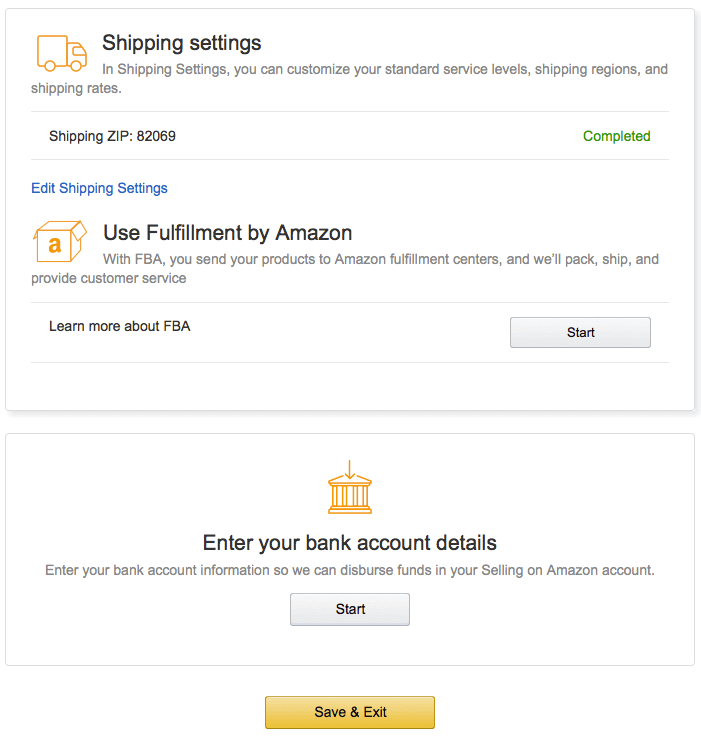Click the down arrow above the bank icon

pos(350,468)
